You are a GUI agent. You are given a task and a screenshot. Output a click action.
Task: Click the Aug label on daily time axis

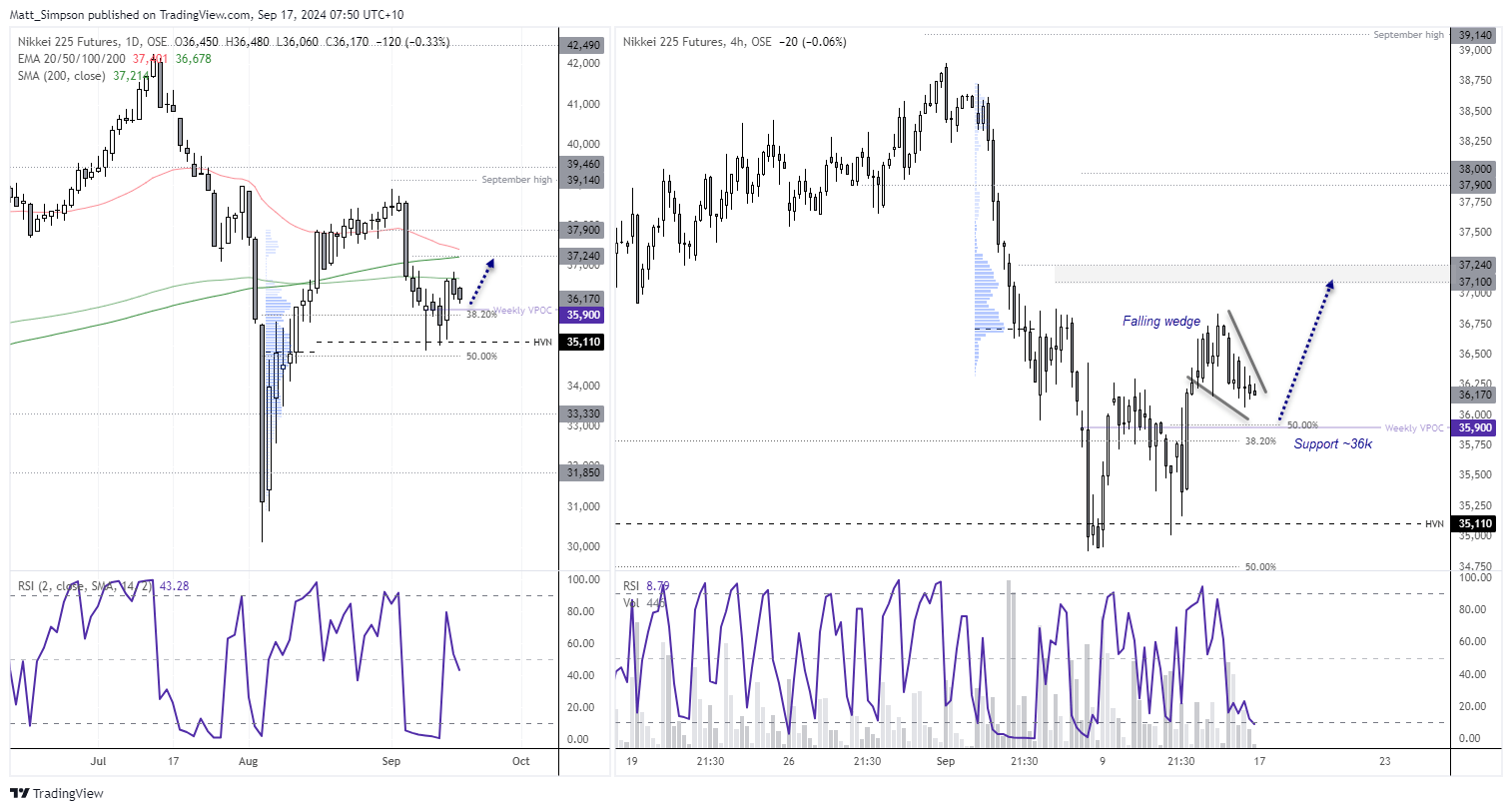point(249,761)
